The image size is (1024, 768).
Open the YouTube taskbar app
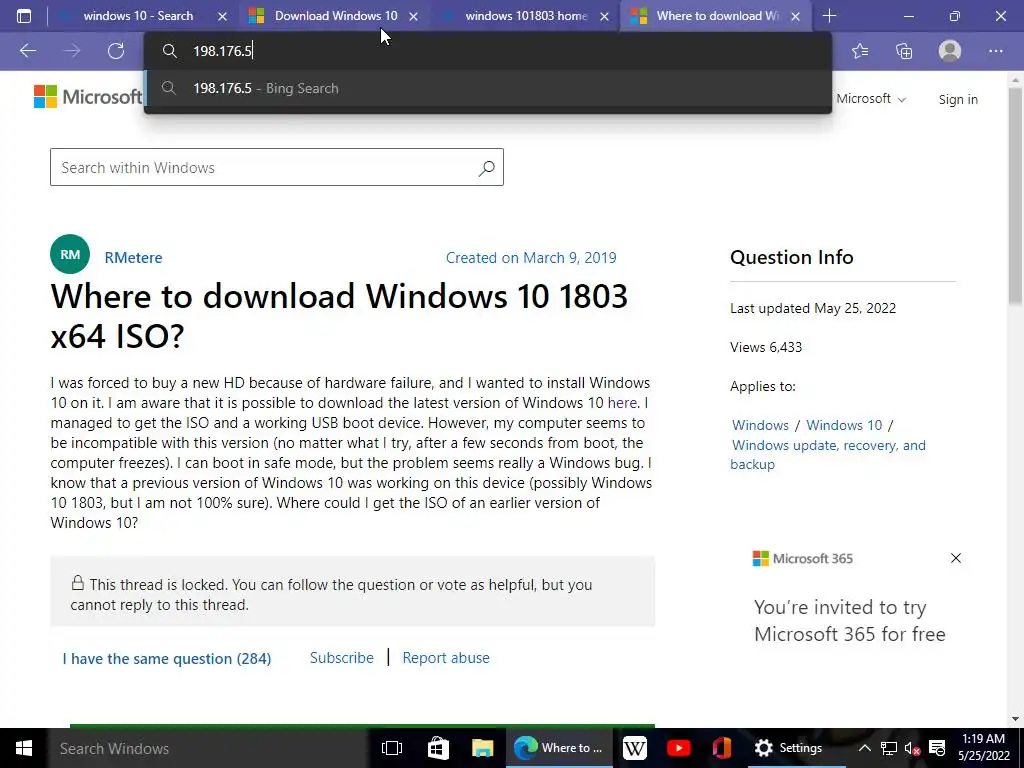679,748
